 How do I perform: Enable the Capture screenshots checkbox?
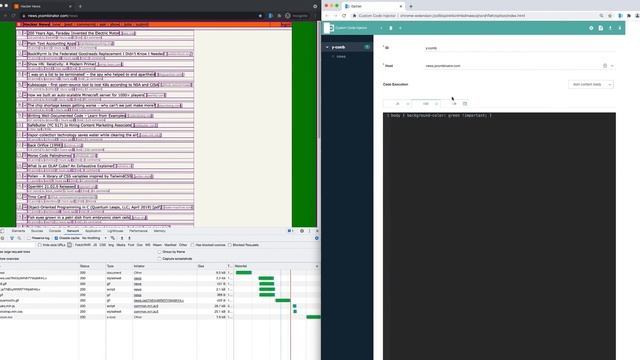[x=159, y=259]
